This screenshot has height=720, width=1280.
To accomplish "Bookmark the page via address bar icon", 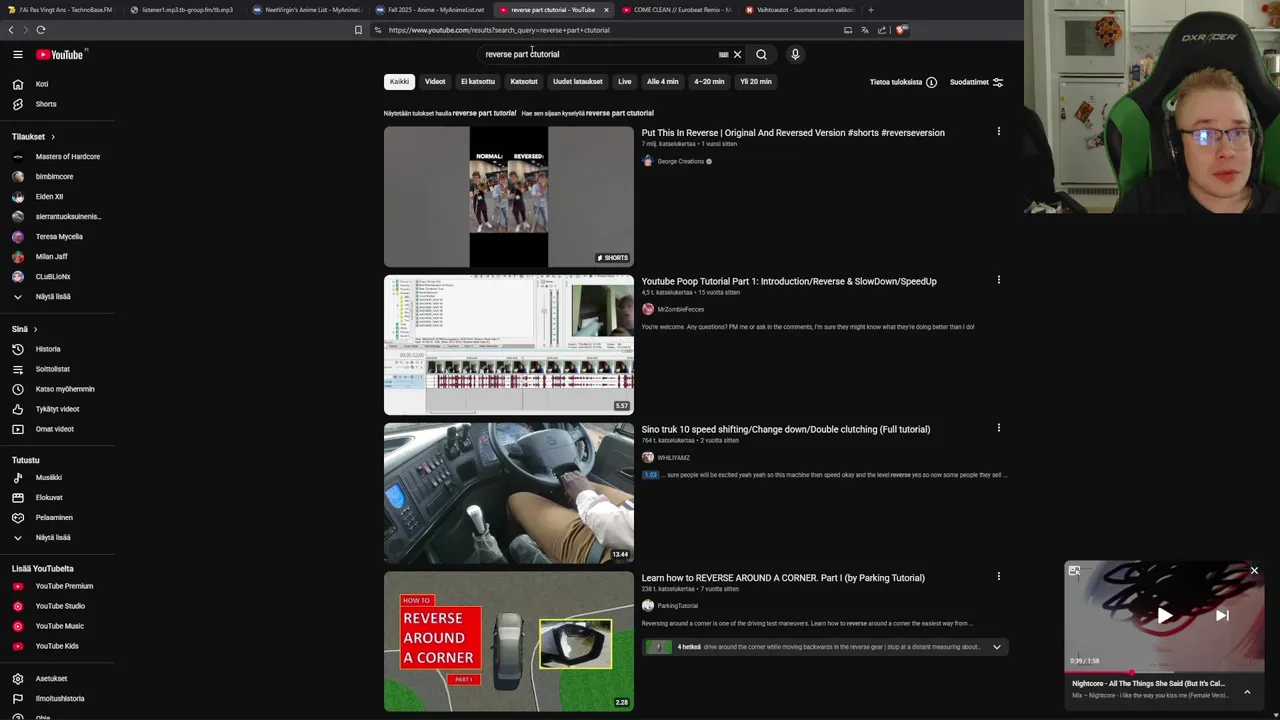I will [358, 30].
